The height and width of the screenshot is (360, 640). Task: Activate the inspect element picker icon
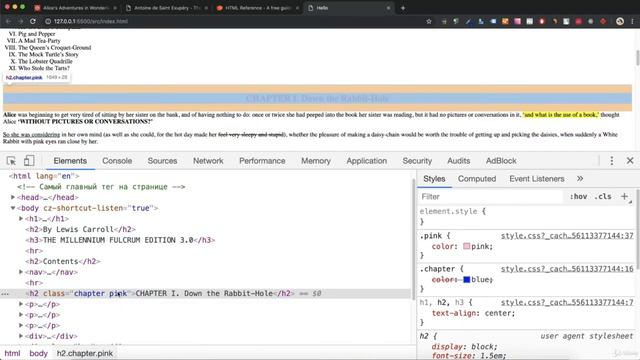point(11,161)
